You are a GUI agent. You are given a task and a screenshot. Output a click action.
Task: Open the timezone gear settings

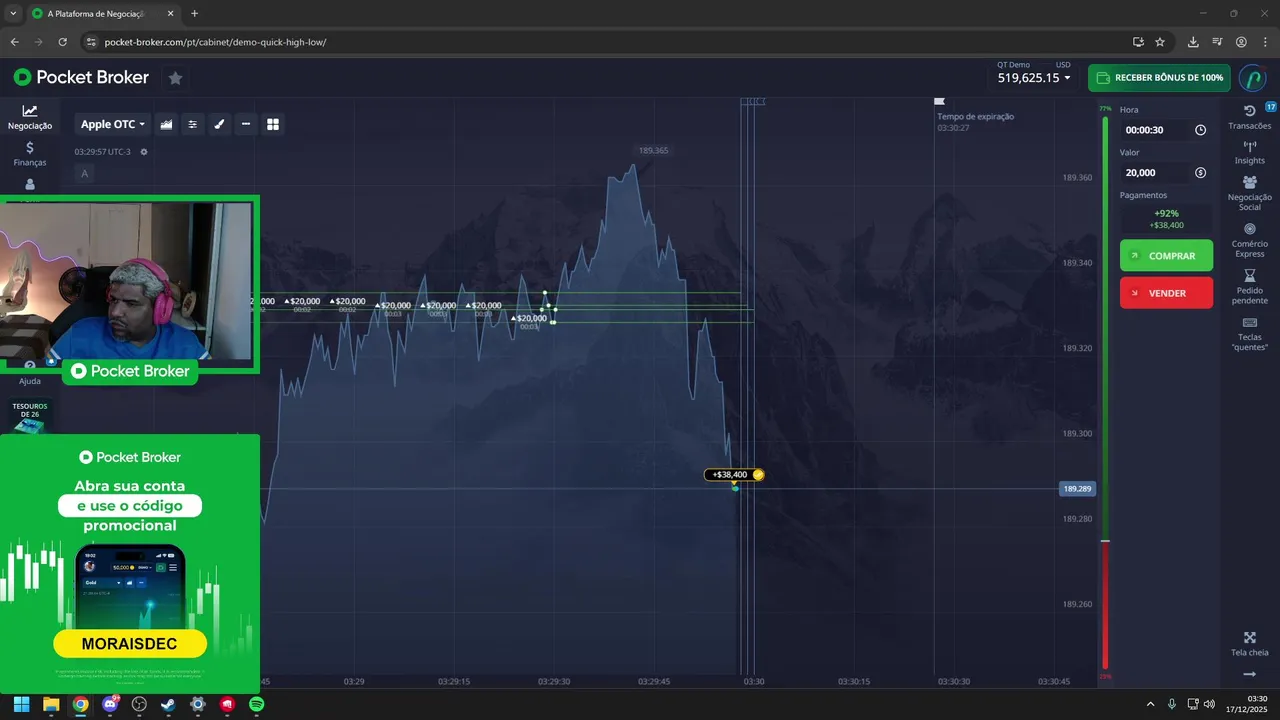144,152
